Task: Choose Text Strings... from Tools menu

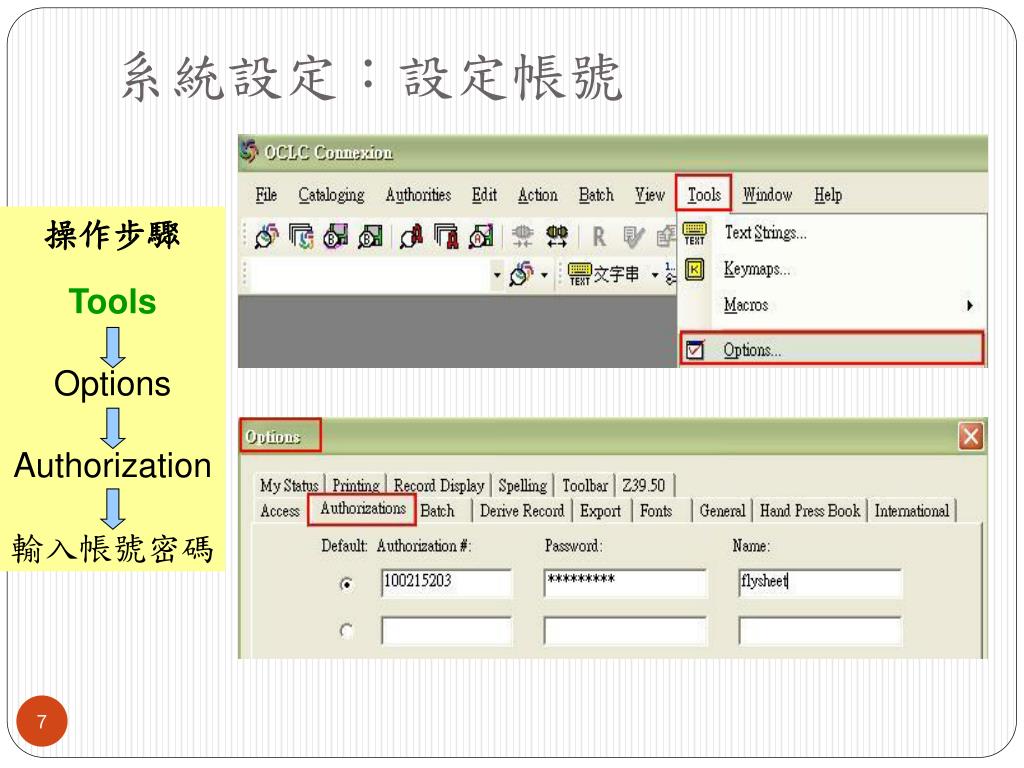Action: tap(833, 233)
